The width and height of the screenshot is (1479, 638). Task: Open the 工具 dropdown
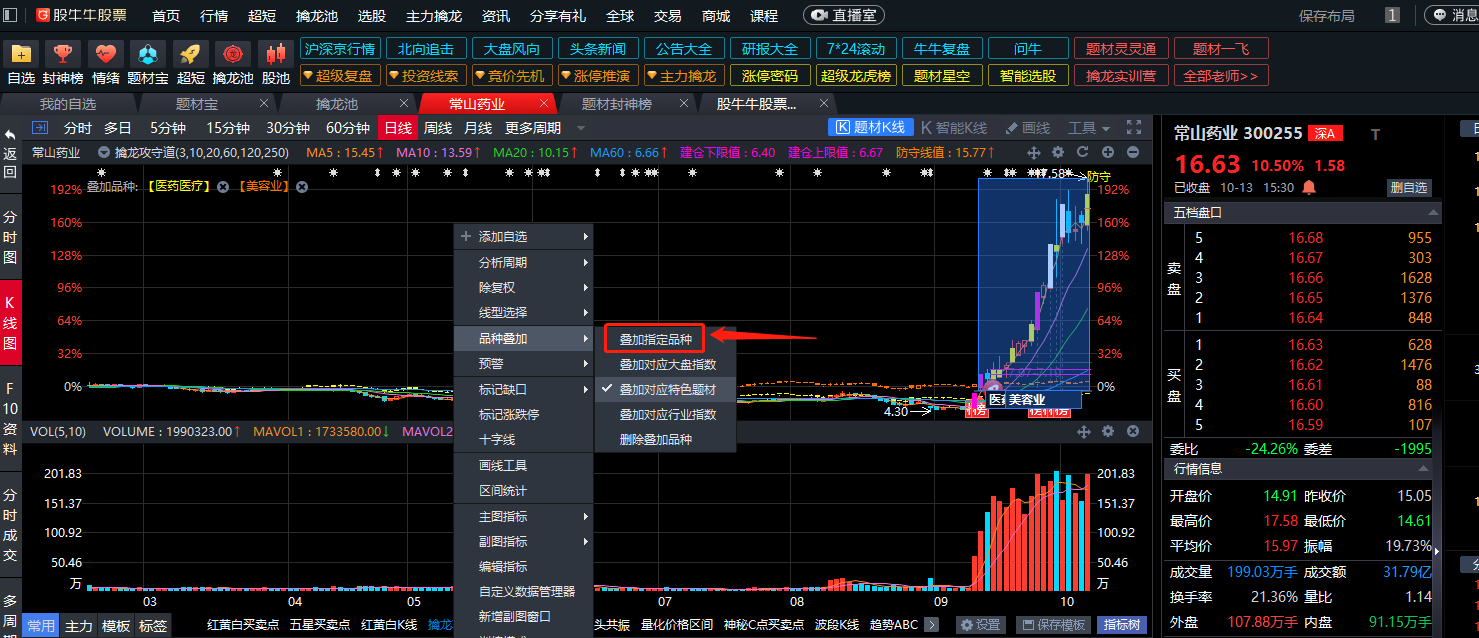click(1089, 127)
